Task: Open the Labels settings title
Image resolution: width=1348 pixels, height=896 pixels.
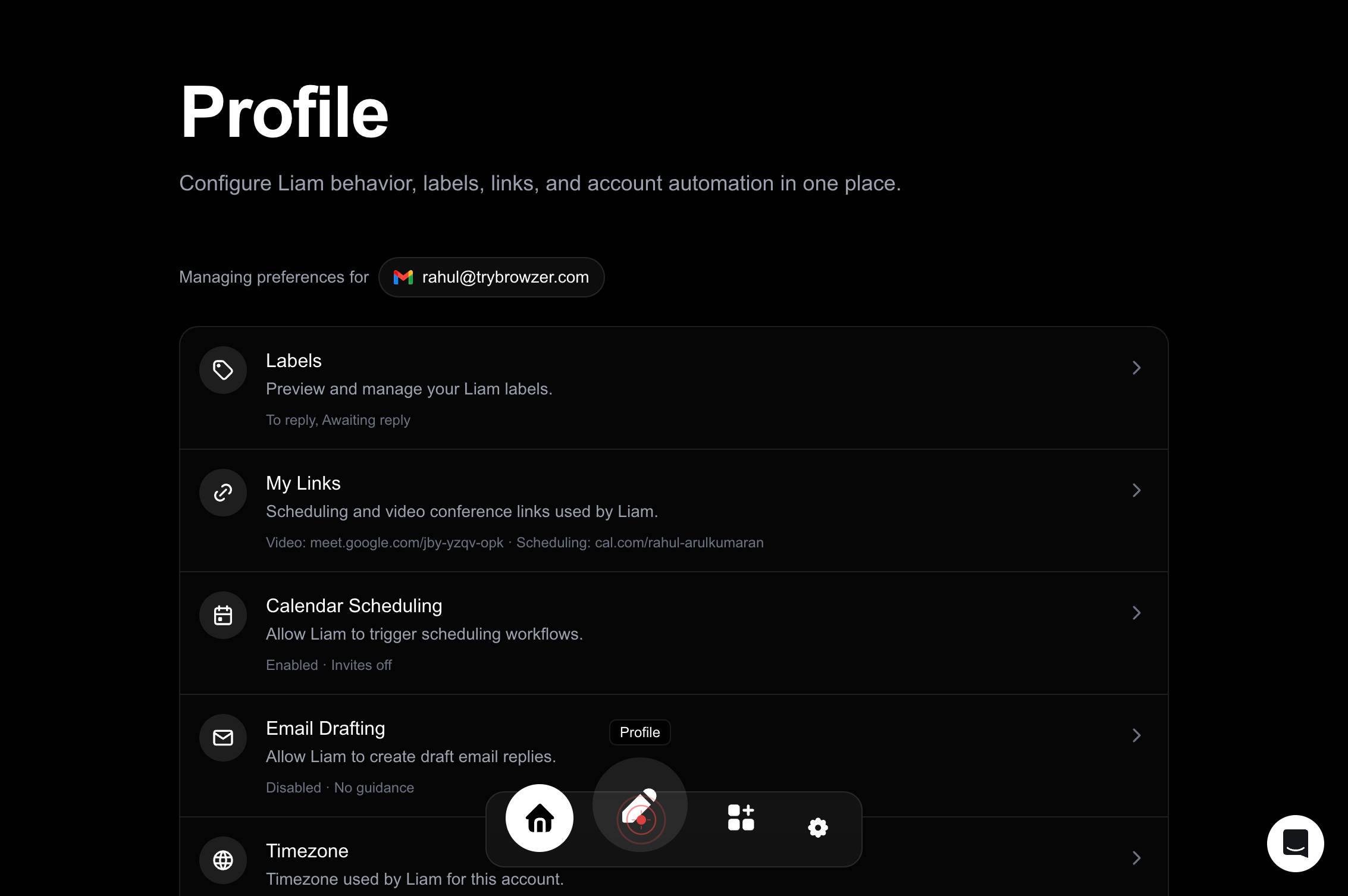Action: point(294,361)
